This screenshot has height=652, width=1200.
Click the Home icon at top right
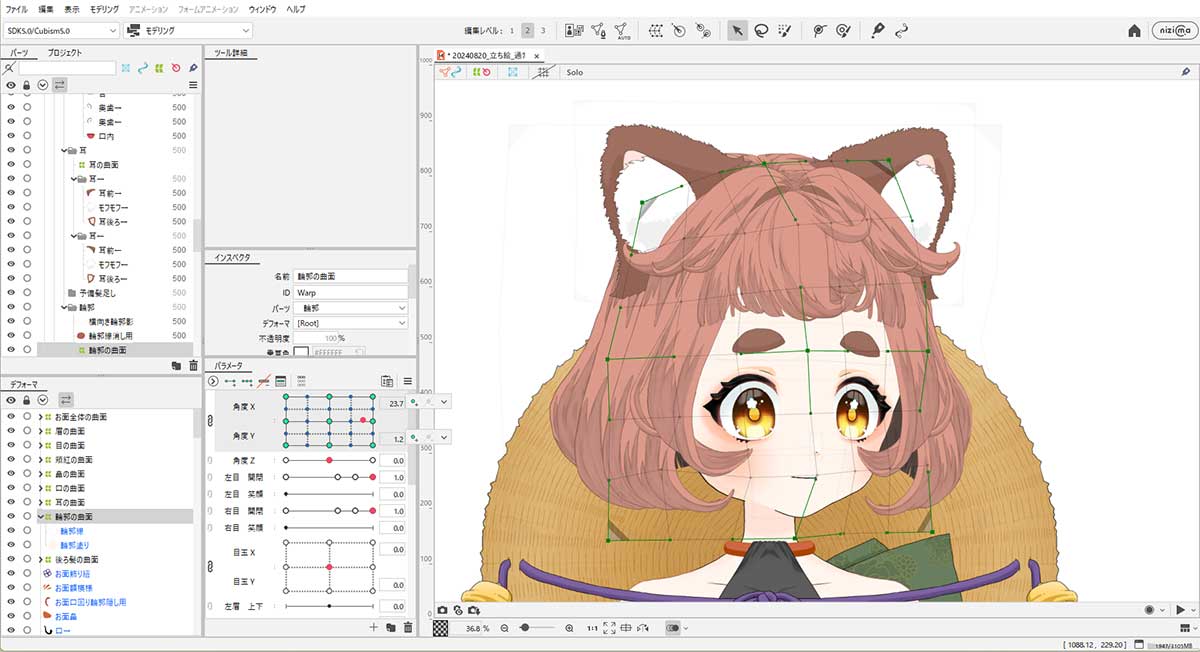(1134, 31)
